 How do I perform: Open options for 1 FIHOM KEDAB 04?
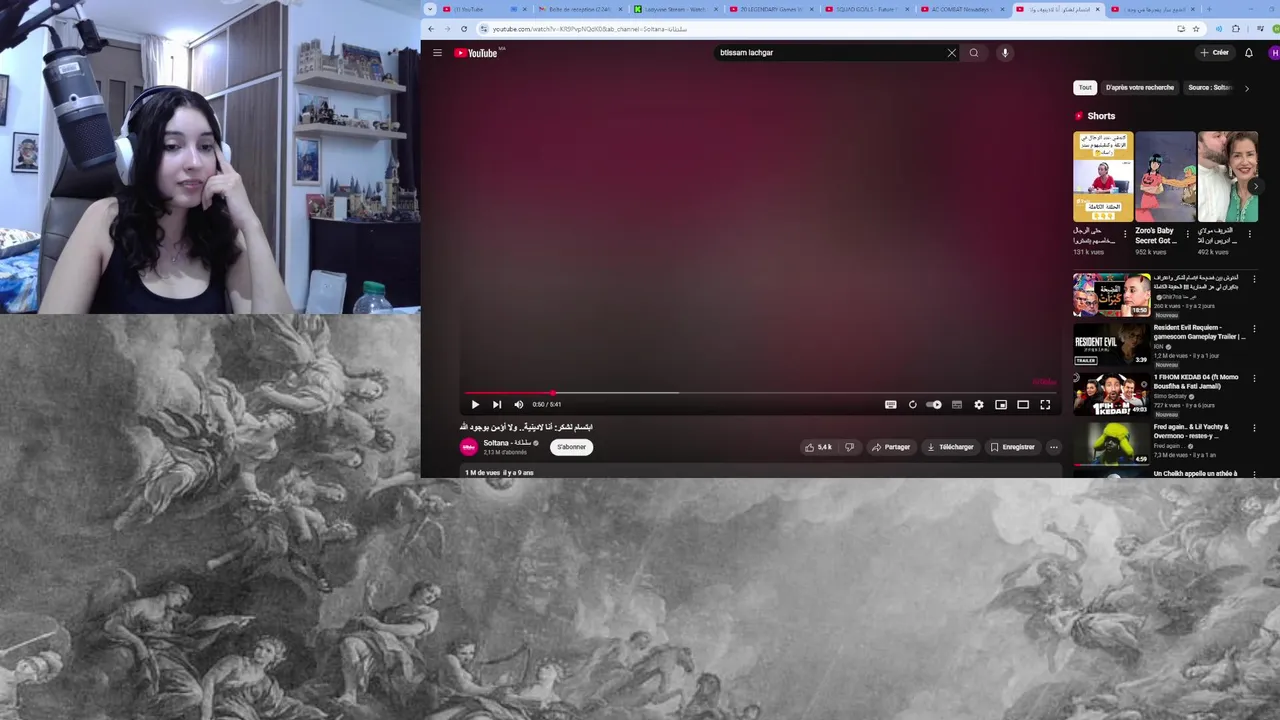1254,378
